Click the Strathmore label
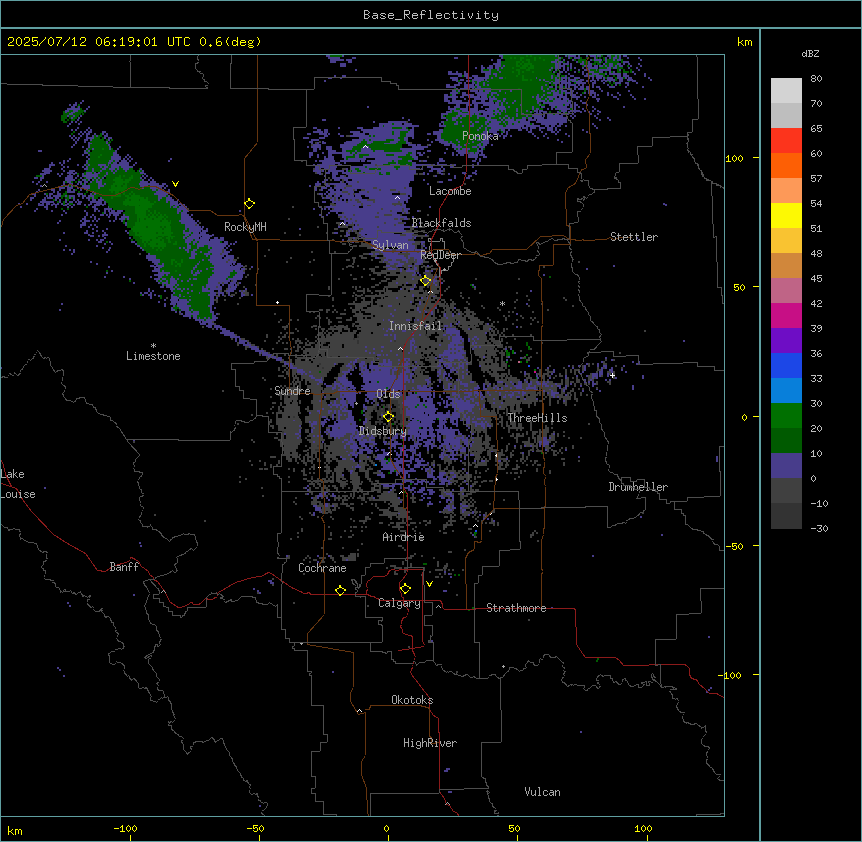 [x=516, y=608]
